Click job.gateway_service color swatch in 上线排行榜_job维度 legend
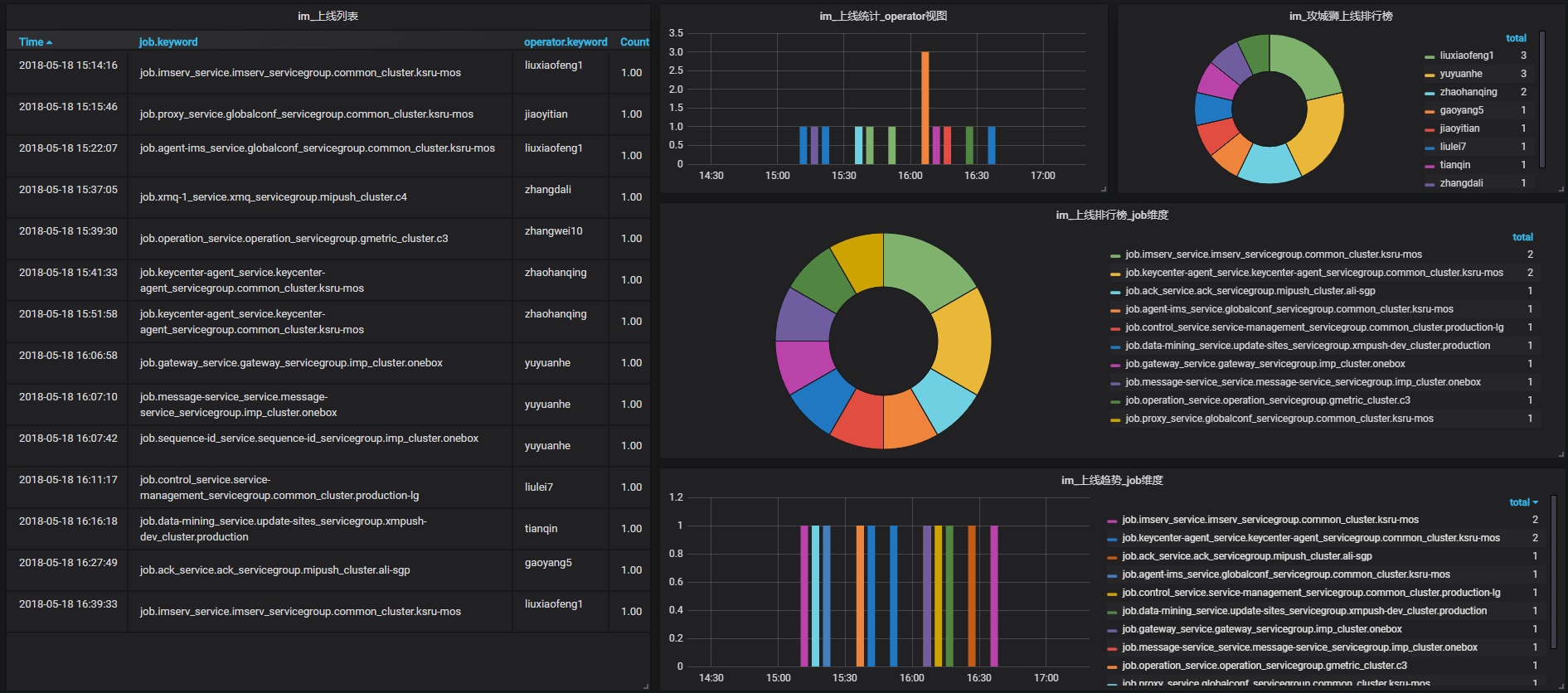1568x693 pixels. tap(1115, 365)
